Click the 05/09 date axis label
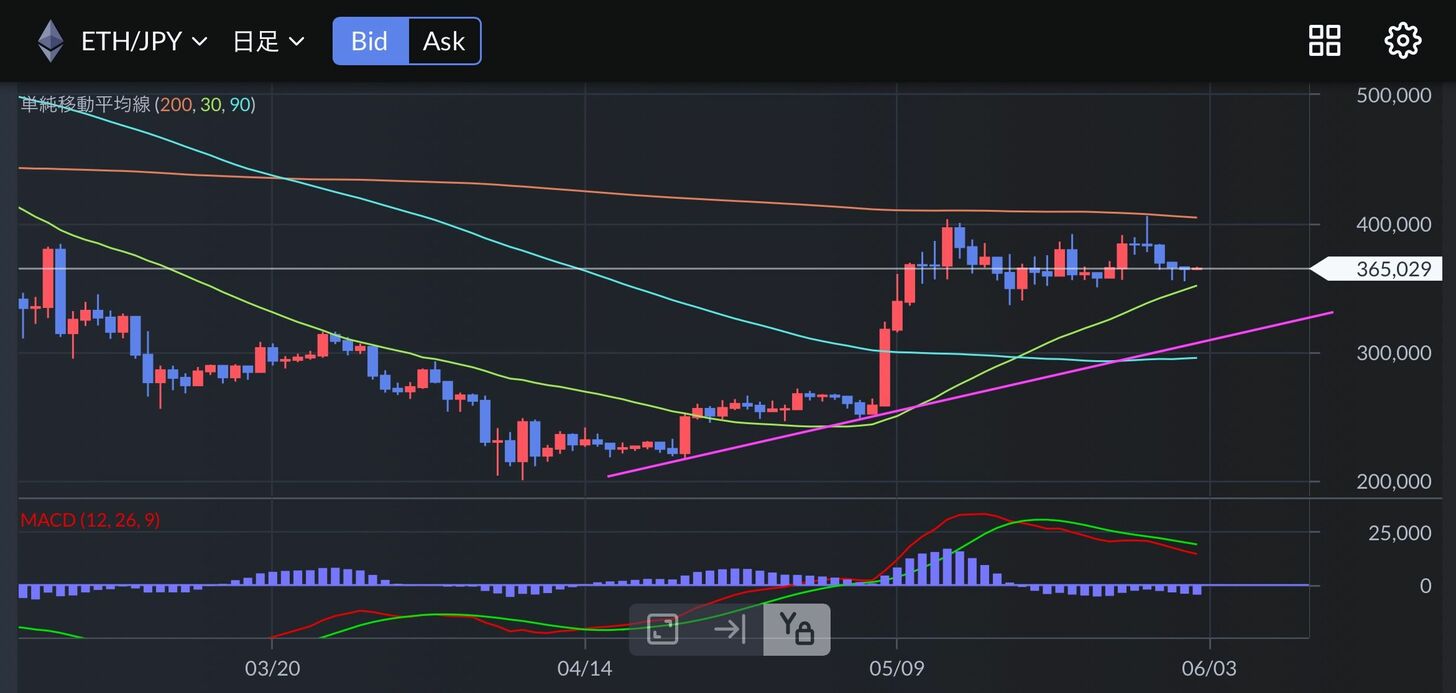1456x693 pixels. click(x=897, y=666)
